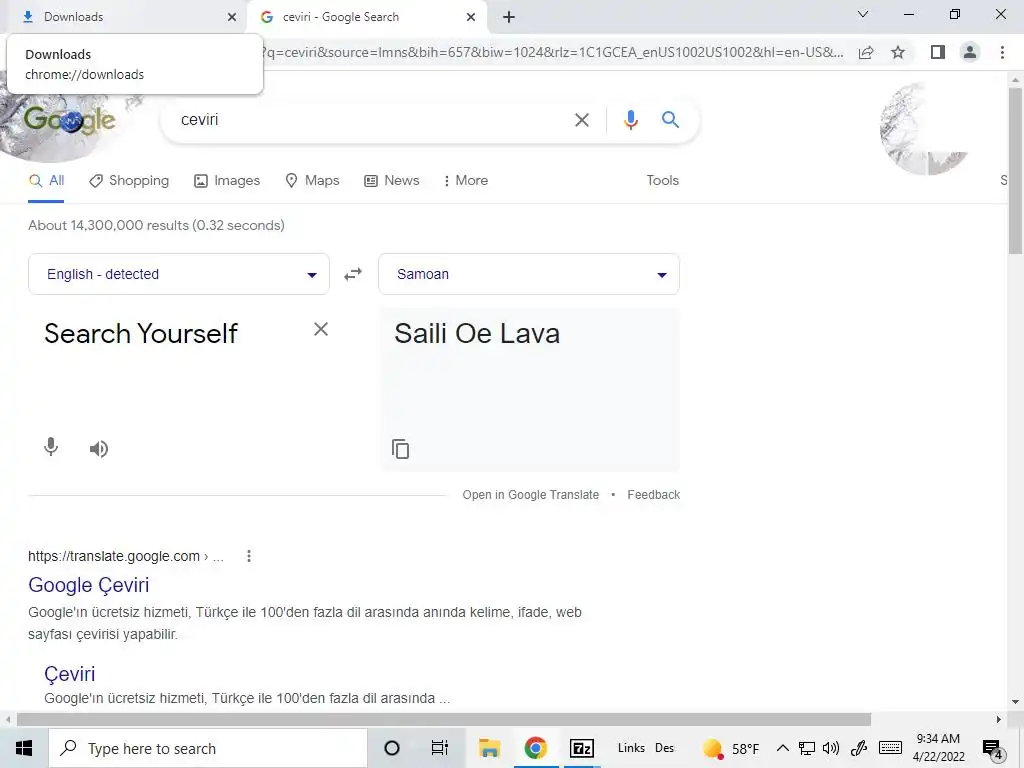The width and height of the screenshot is (1024, 768).
Task: Click the horizontal scrollbar thumb
Action: coord(444,719)
